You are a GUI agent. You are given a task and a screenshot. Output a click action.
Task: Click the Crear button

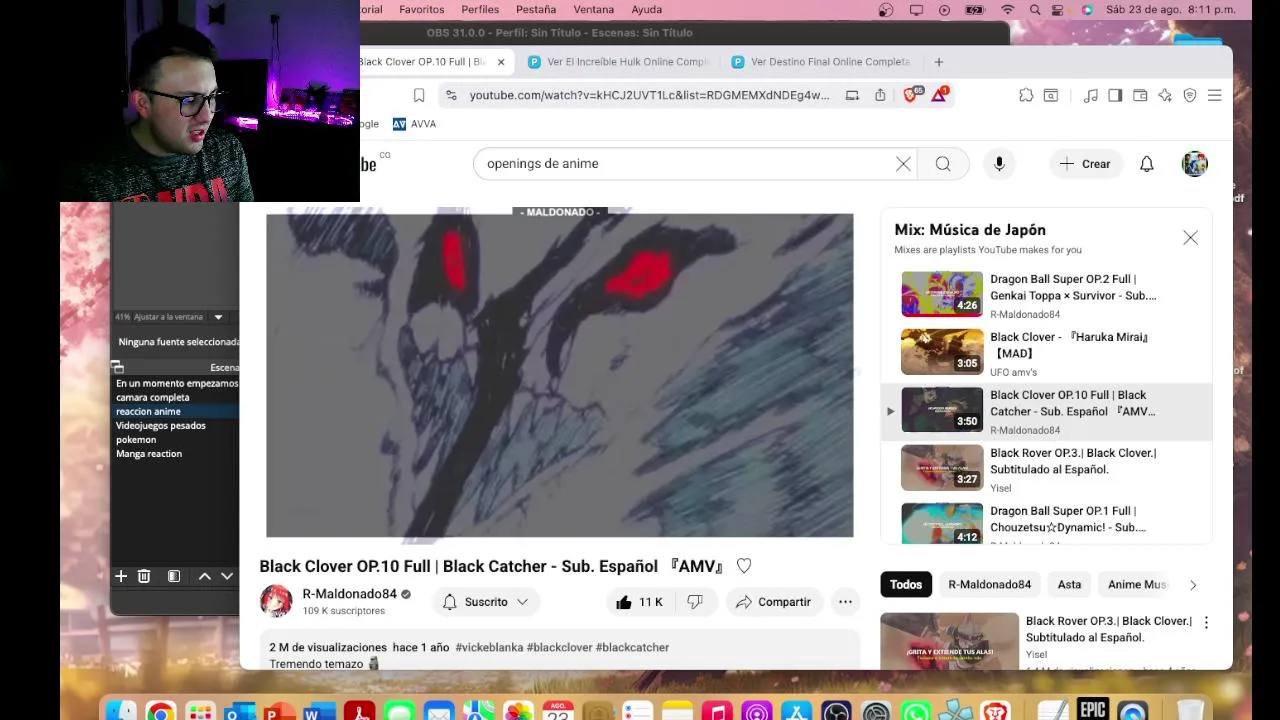[x=1085, y=164]
